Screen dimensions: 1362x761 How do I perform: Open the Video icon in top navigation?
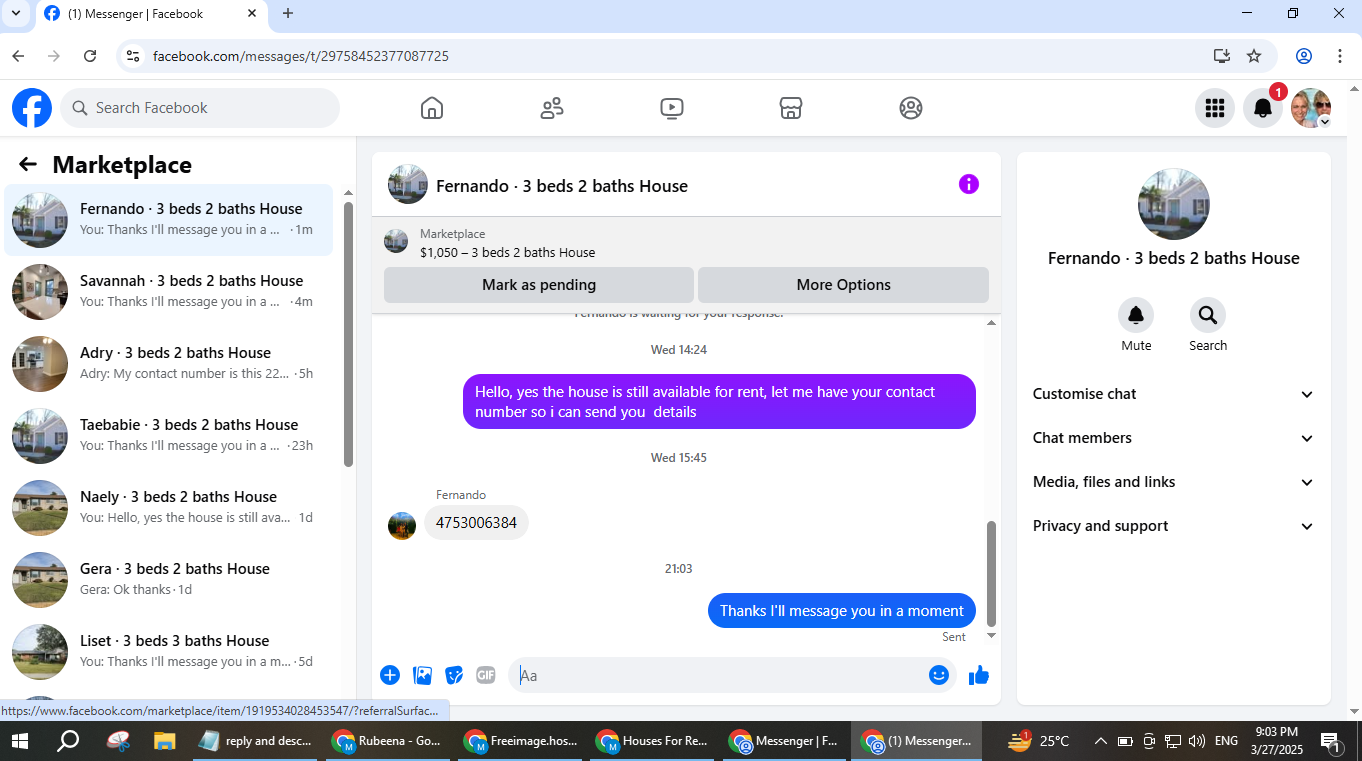(x=672, y=108)
